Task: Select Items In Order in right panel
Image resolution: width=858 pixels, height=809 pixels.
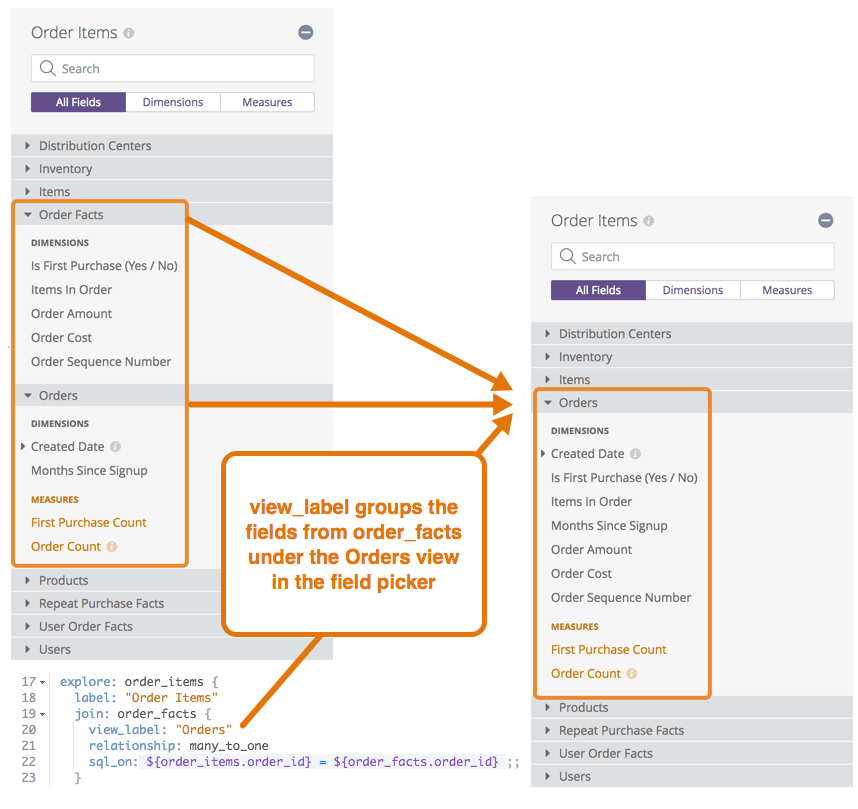Action: 591,502
